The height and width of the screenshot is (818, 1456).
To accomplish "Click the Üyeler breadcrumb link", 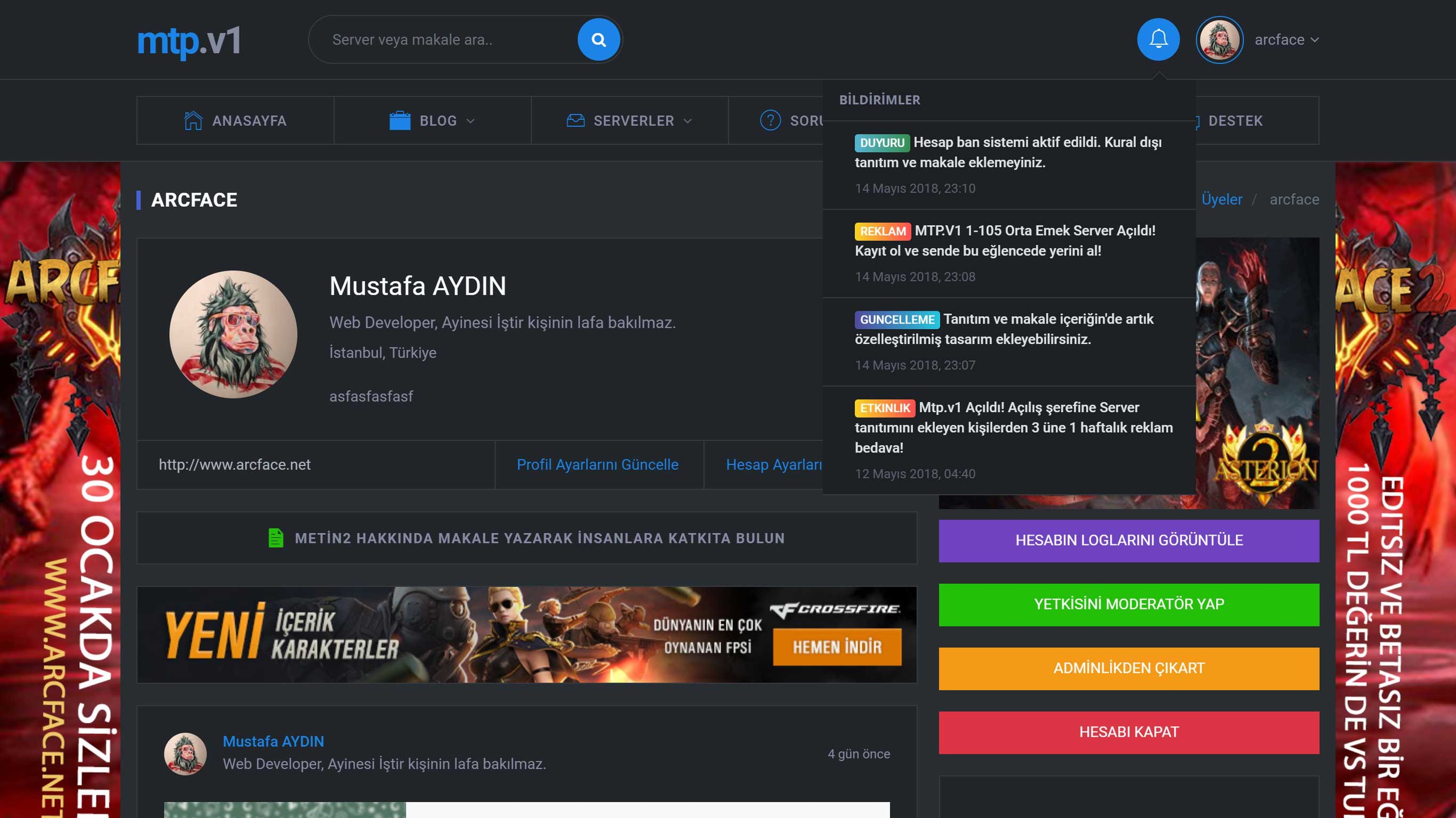I will tap(1222, 200).
